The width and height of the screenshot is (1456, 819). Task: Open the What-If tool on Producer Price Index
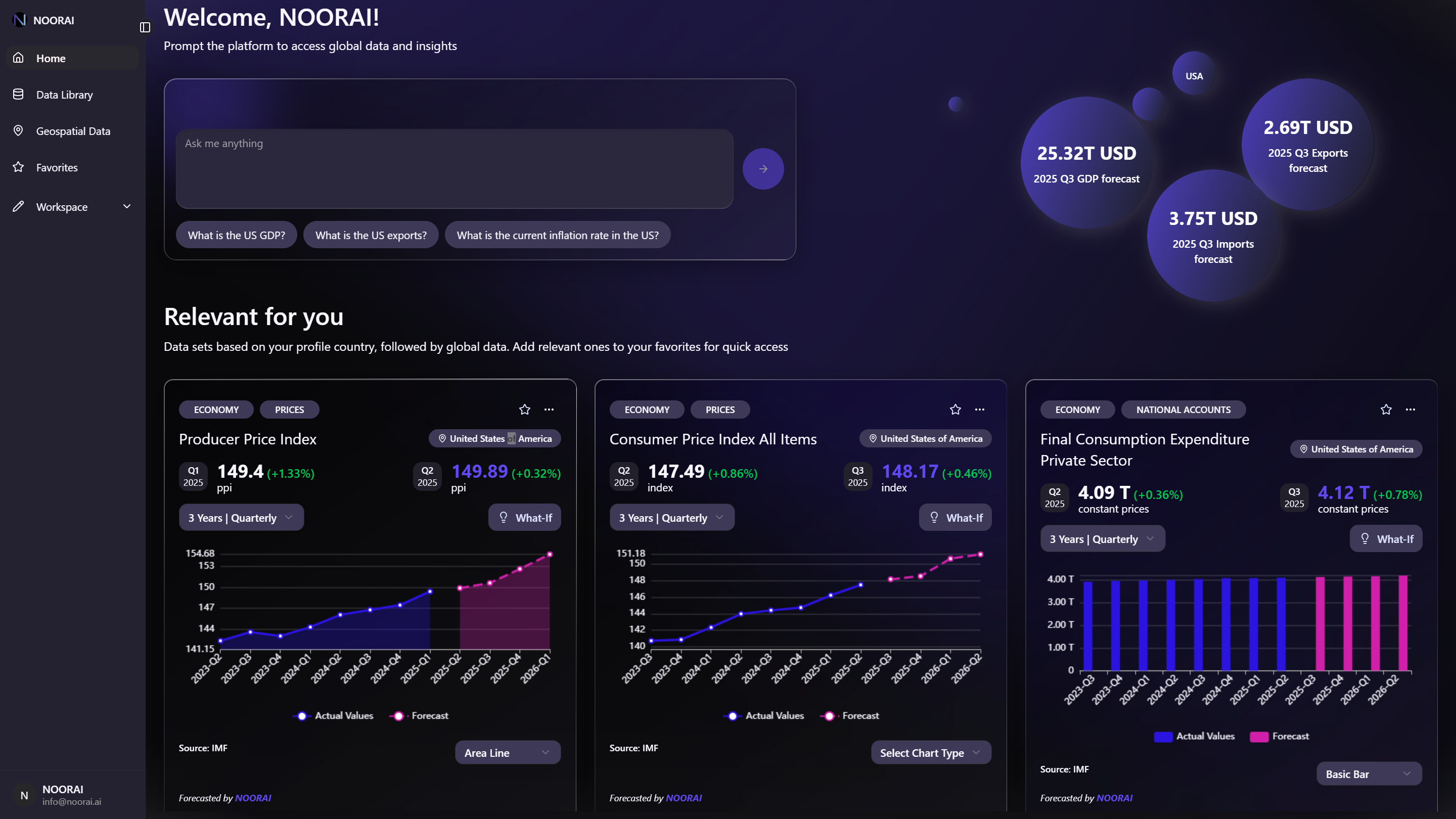pyautogui.click(x=525, y=517)
